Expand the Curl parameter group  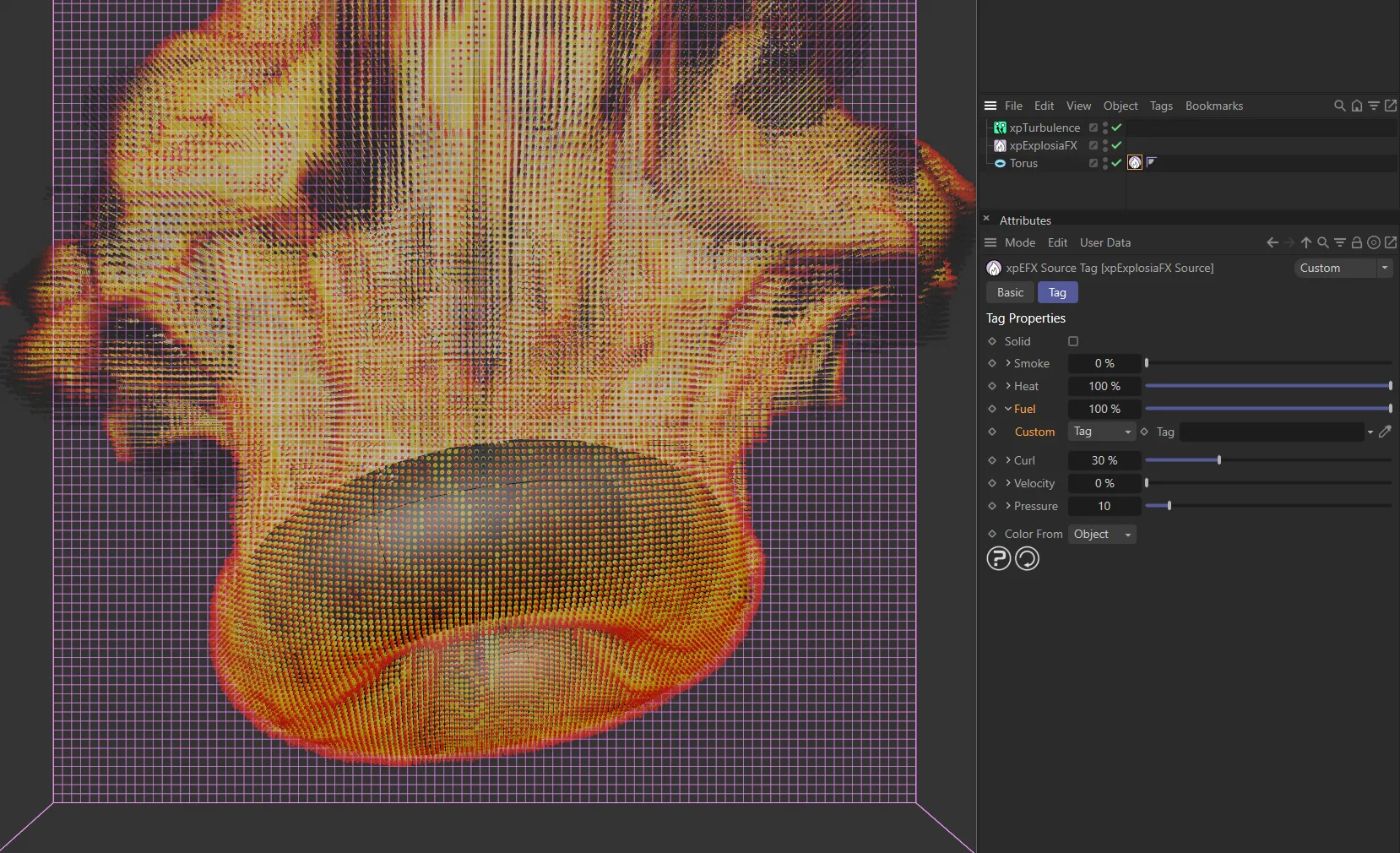[x=1007, y=460]
